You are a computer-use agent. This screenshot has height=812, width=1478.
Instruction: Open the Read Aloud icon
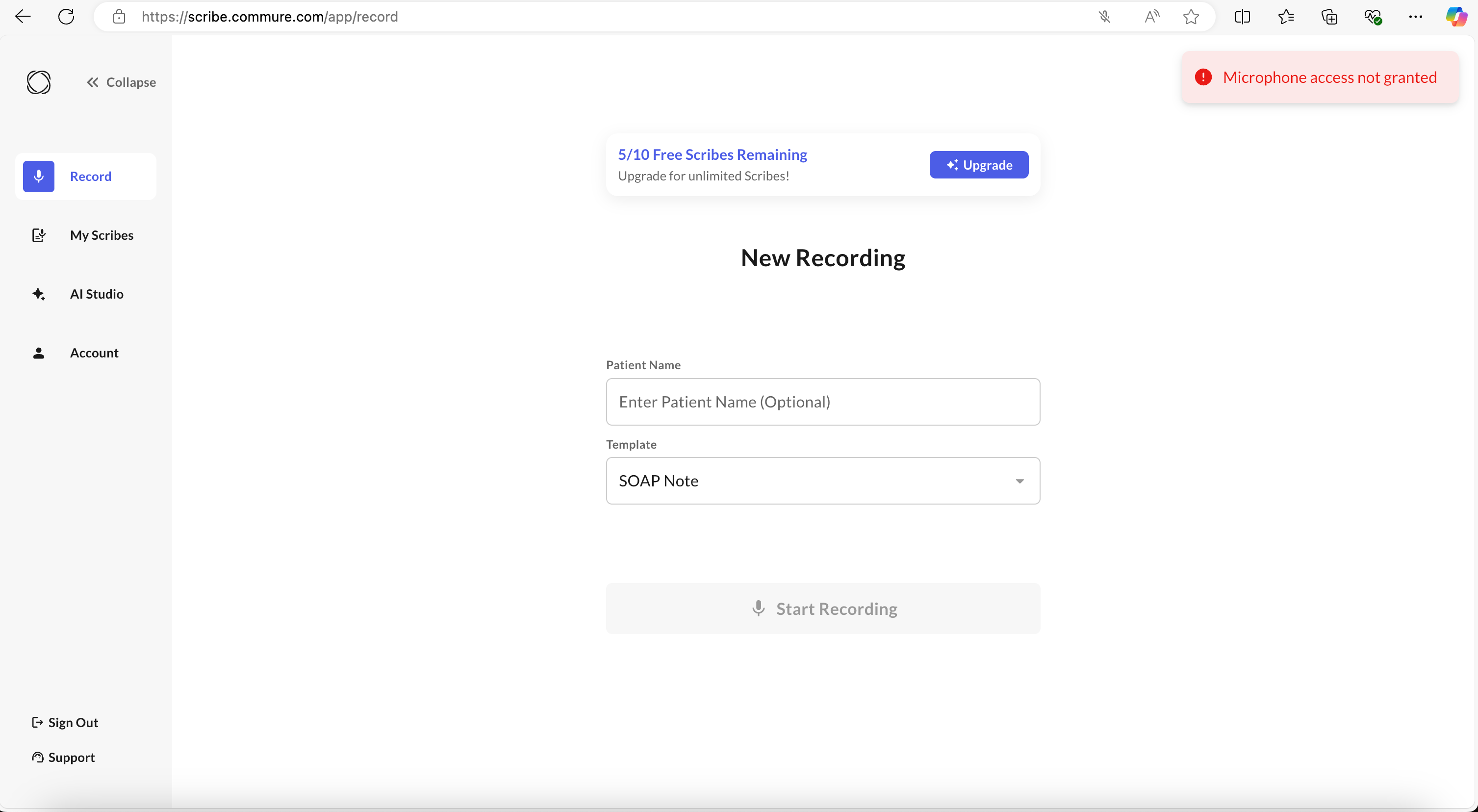tap(1151, 17)
